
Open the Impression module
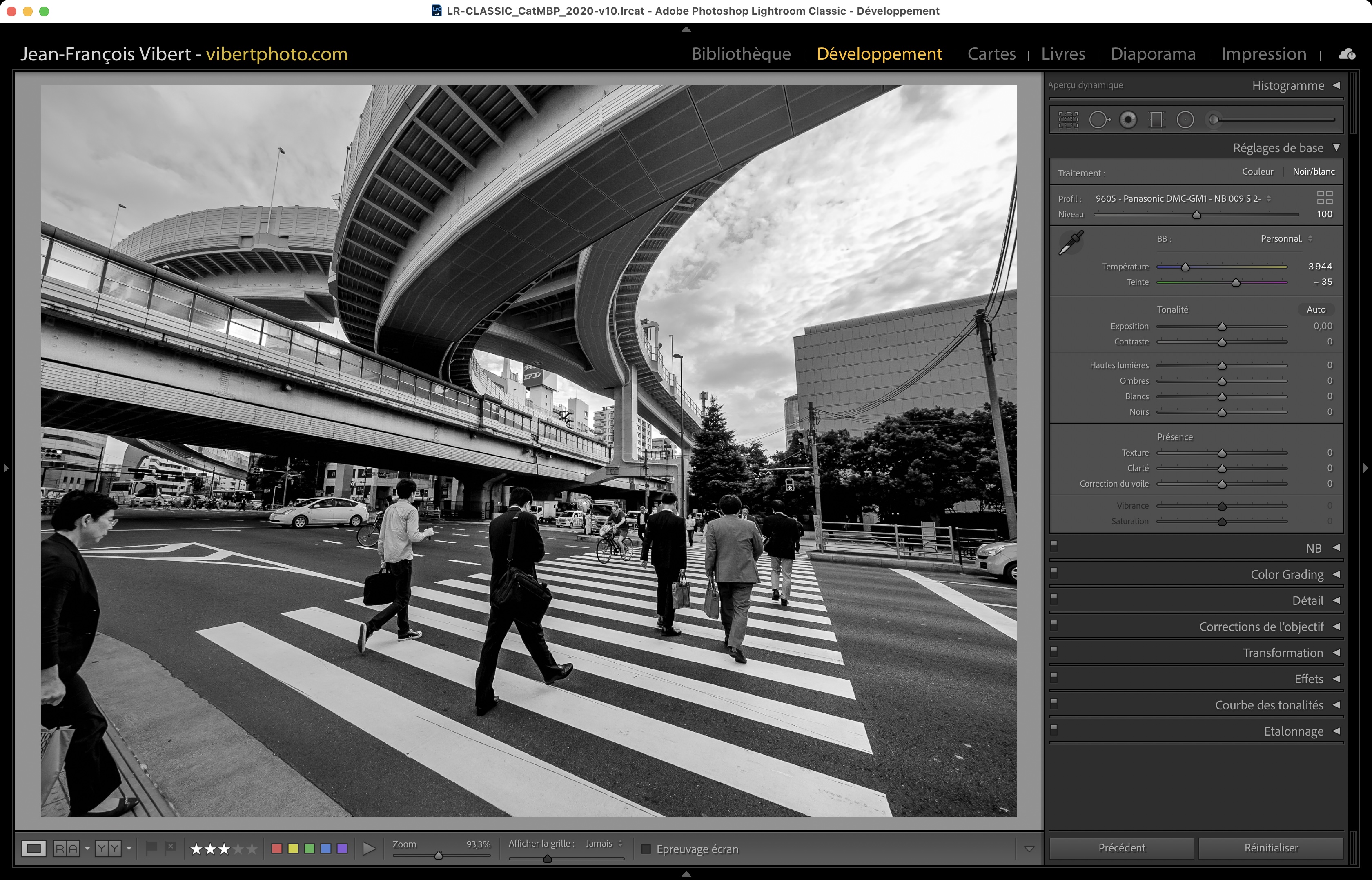(x=1263, y=54)
